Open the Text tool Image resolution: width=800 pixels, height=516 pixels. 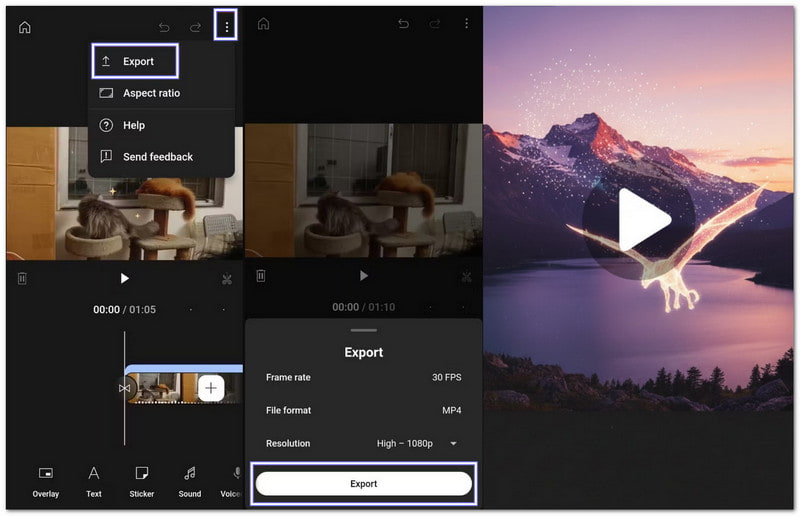click(94, 482)
